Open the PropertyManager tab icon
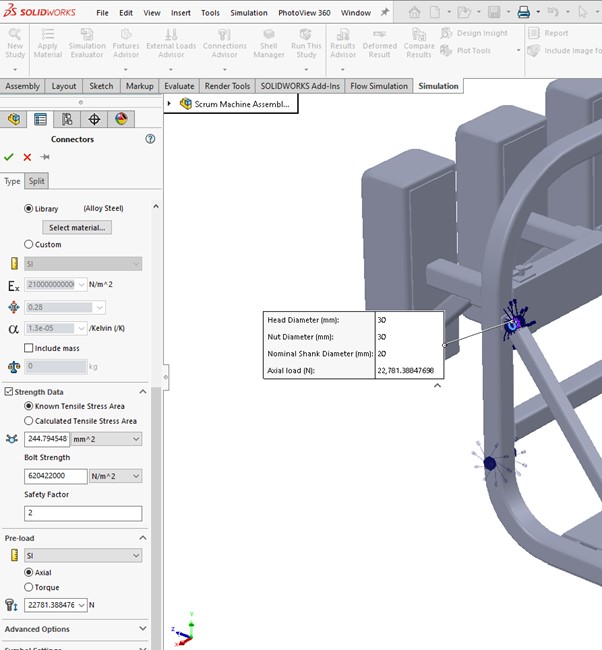 coord(41,119)
